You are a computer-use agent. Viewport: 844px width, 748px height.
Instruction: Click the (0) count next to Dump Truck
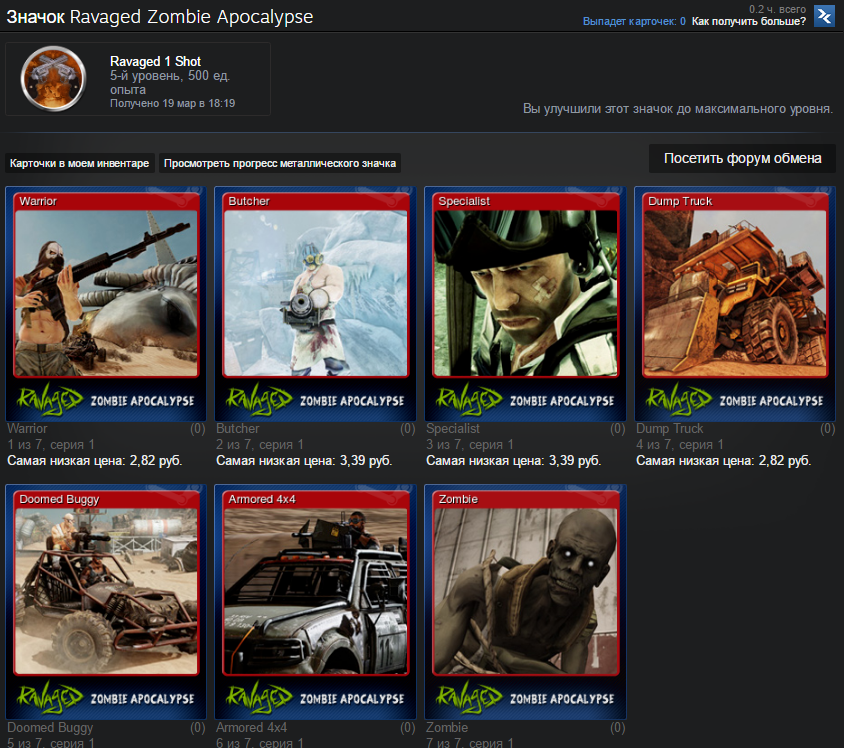pyautogui.click(x=827, y=428)
